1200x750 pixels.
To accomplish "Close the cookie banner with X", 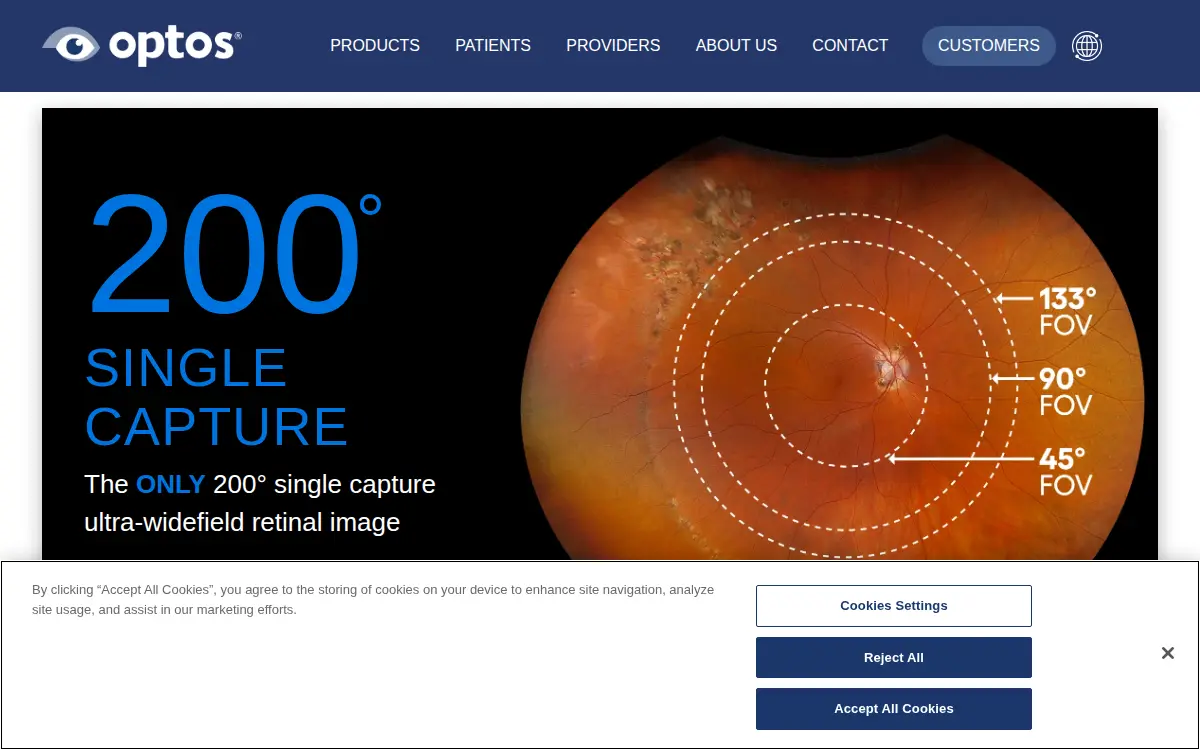I will coord(1167,653).
